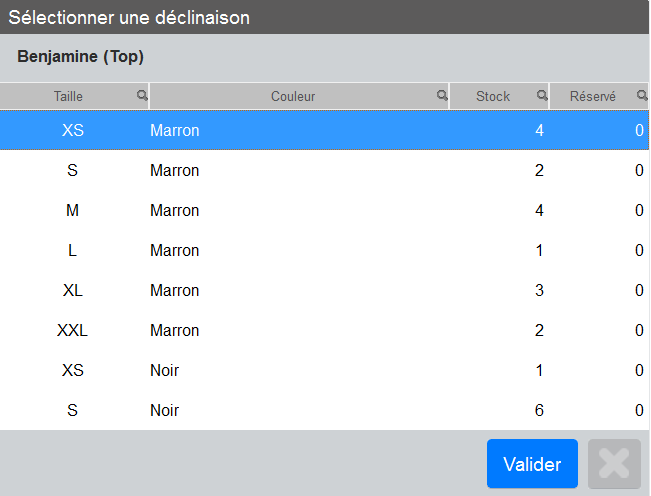Click the search icon in Taille header
Screen dimensions: 651x496
click(x=142, y=95)
